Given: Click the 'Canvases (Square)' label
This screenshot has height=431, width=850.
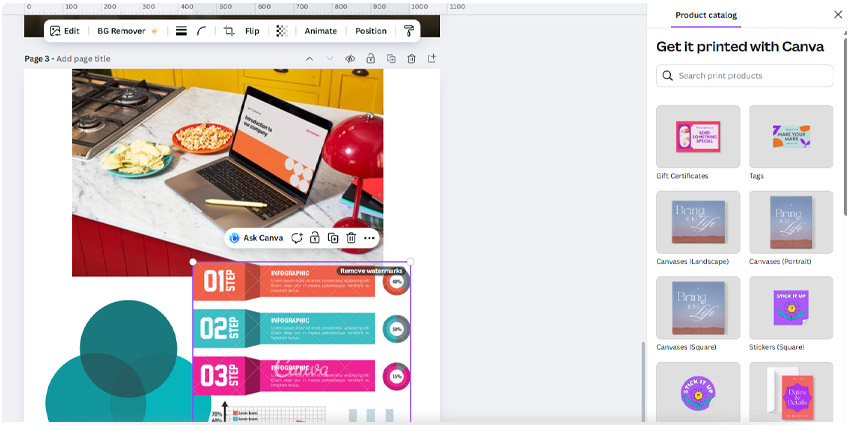Looking at the screenshot, I should (686, 348).
